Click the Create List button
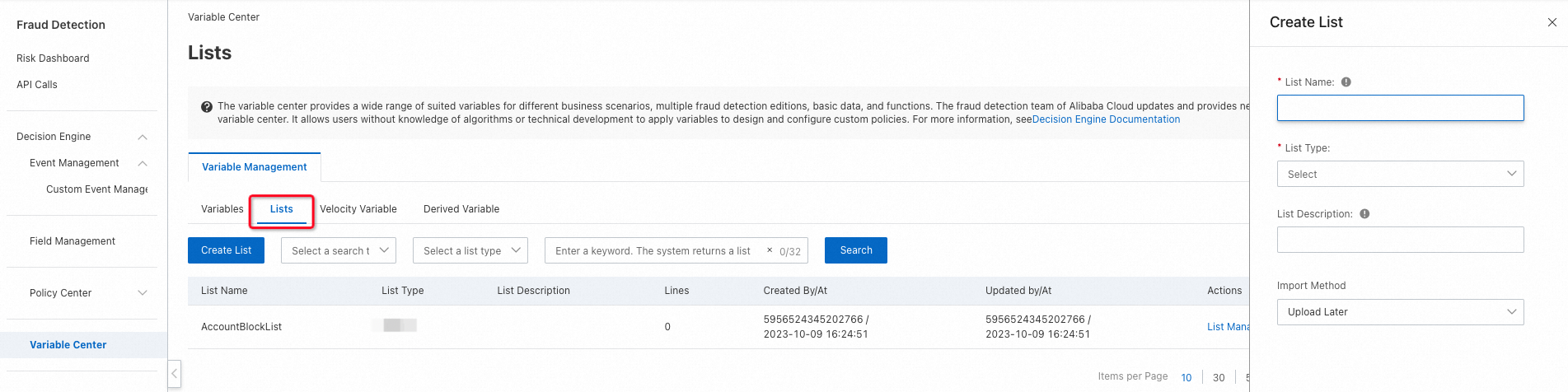The image size is (1568, 392). pos(226,250)
